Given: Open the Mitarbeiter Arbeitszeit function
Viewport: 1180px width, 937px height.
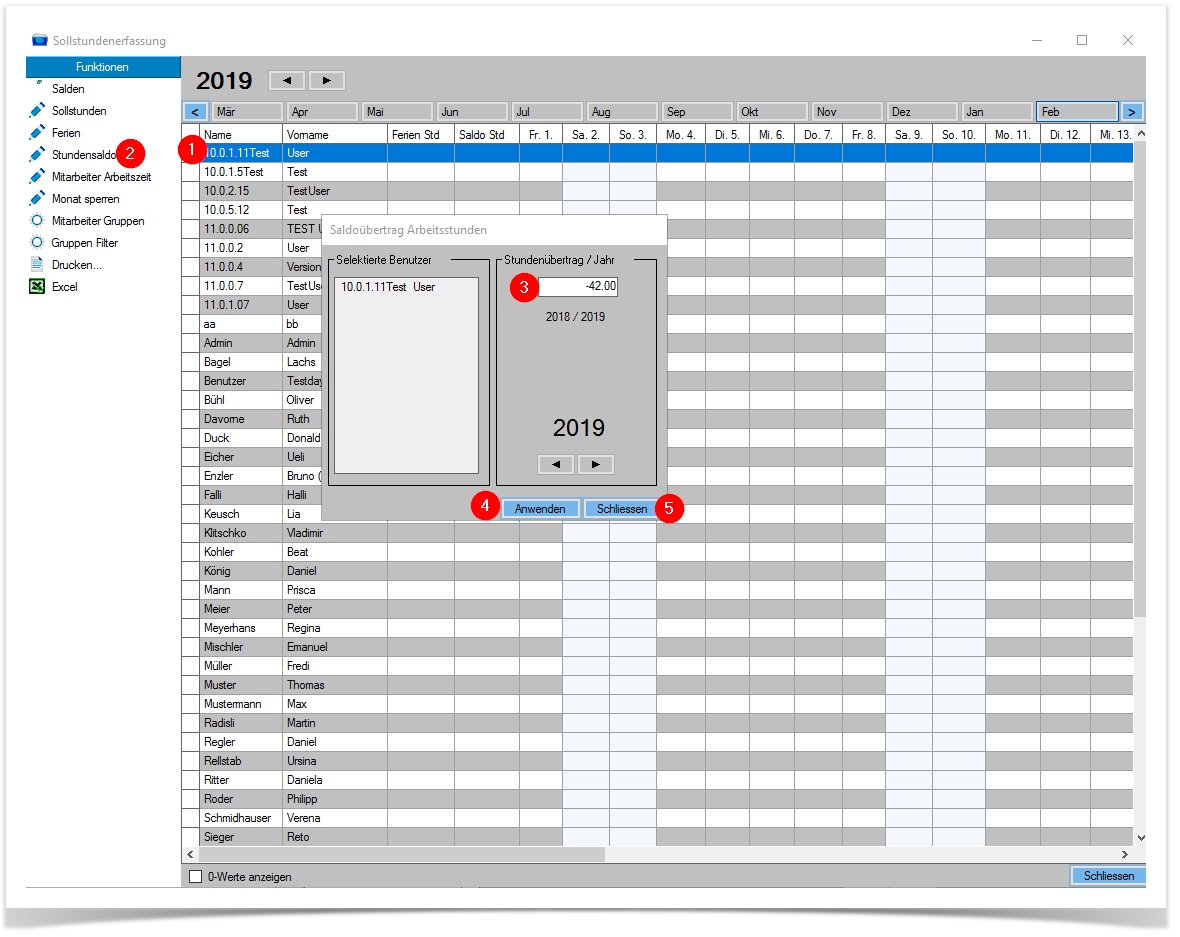Looking at the screenshot, I should 102,177.
